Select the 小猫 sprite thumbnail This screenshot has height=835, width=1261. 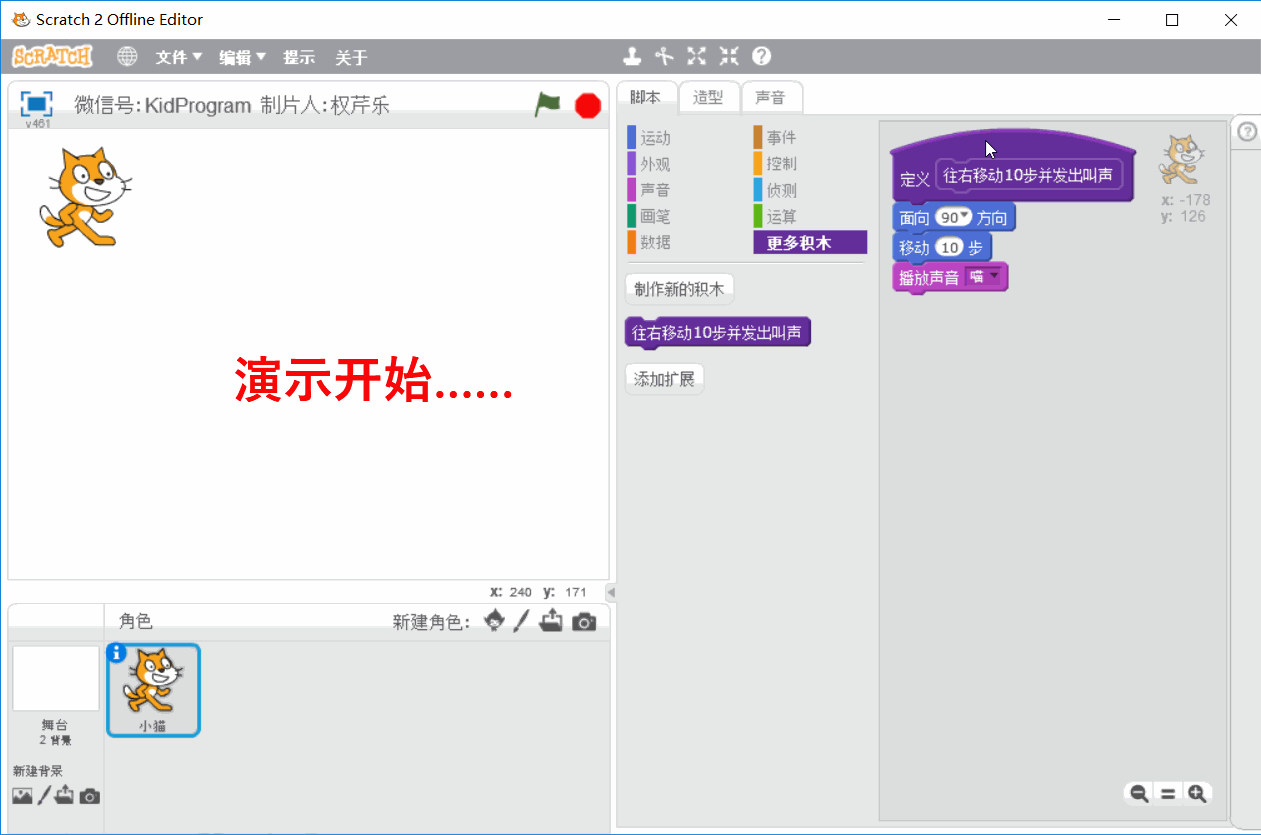(153, 690)
